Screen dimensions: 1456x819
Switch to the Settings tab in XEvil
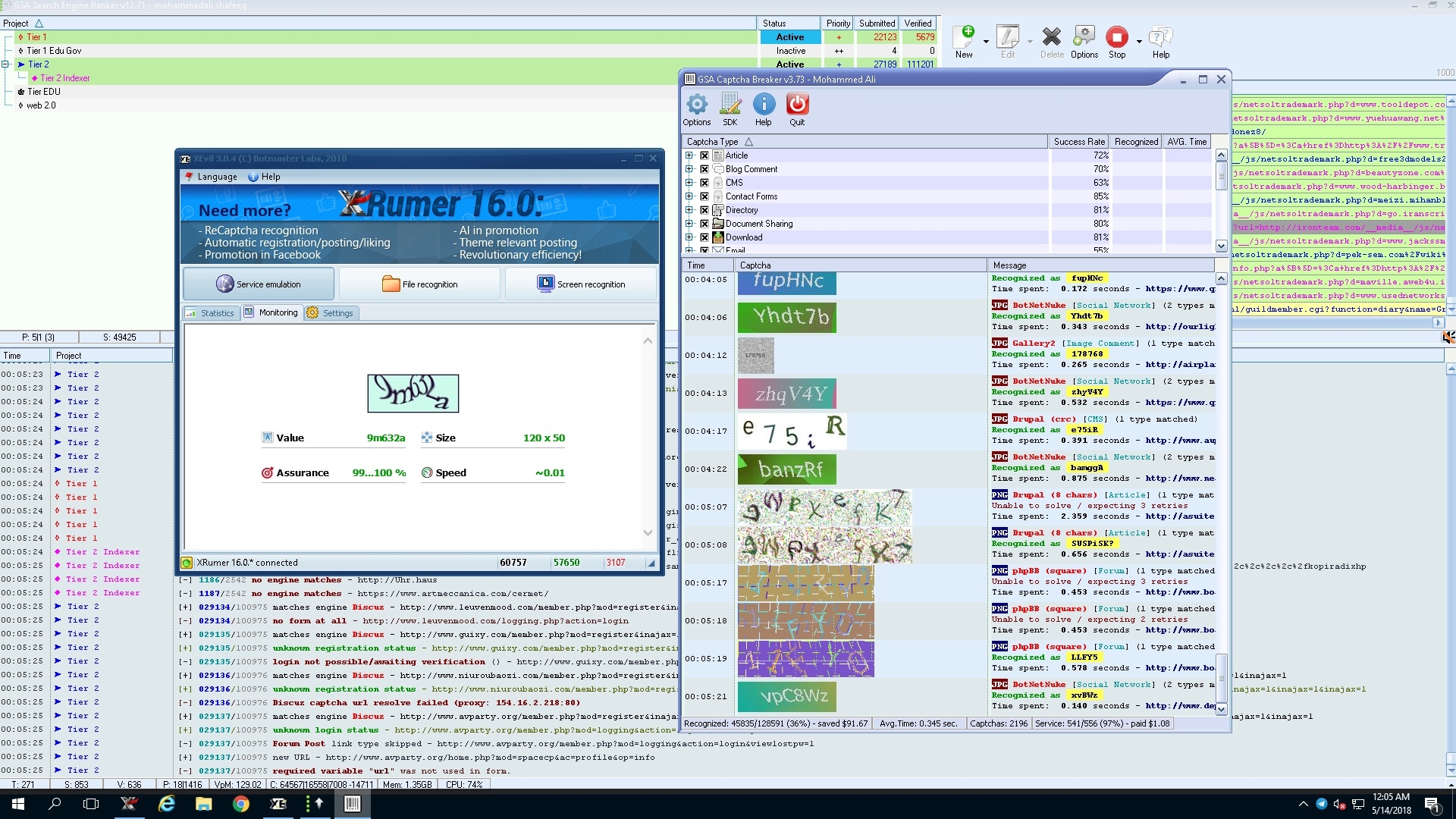click(x=331, y=313)
